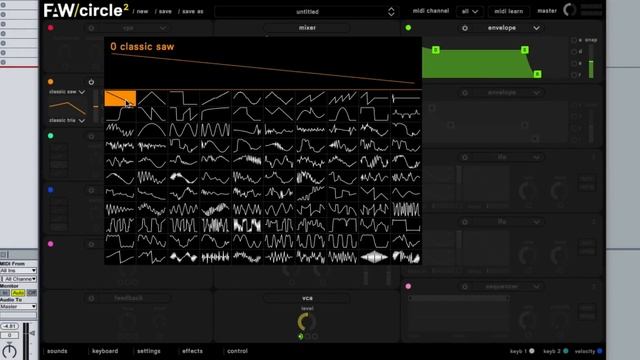Click the vca header label

[x=307, y=298]
